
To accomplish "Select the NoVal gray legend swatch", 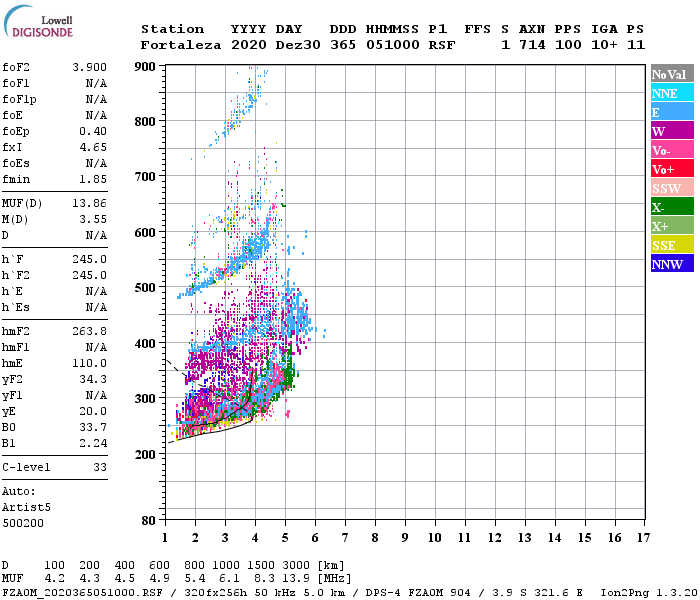I will [672, 74].
